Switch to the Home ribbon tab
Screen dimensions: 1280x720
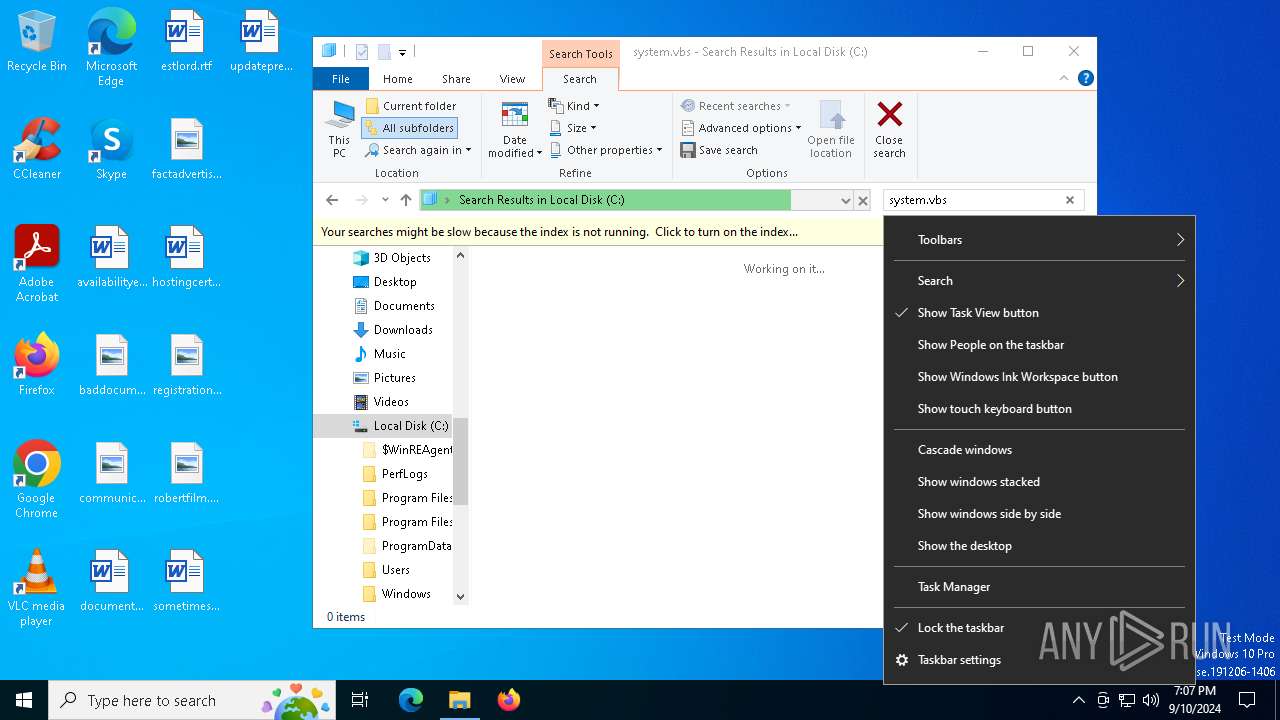click(398, 79)
